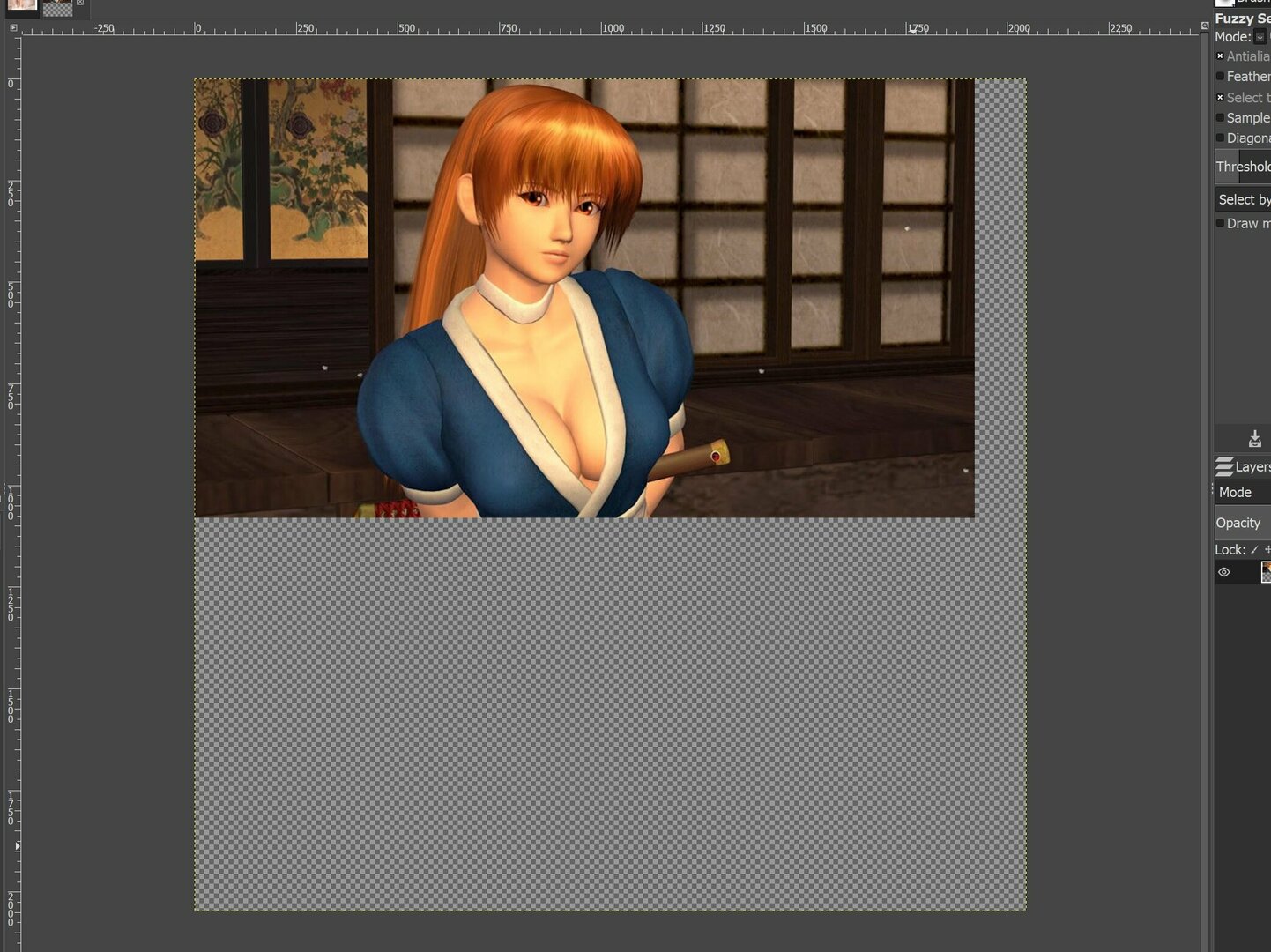Screen dimensions: 1271x952
Task: Toggle the Antialiasing checkbox
Action: pos(1220,56)
